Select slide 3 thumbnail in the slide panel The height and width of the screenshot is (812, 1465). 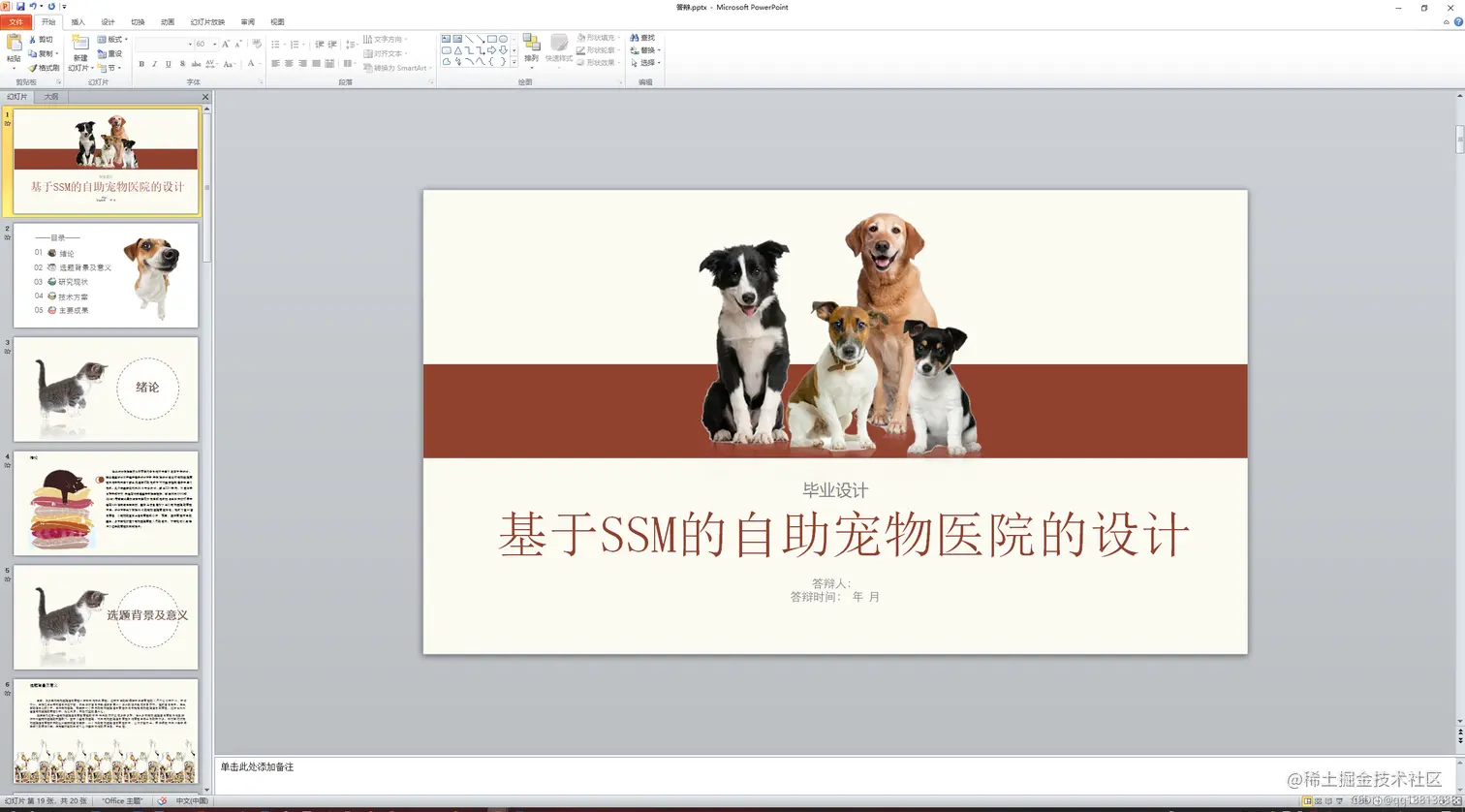pos(107,388)
